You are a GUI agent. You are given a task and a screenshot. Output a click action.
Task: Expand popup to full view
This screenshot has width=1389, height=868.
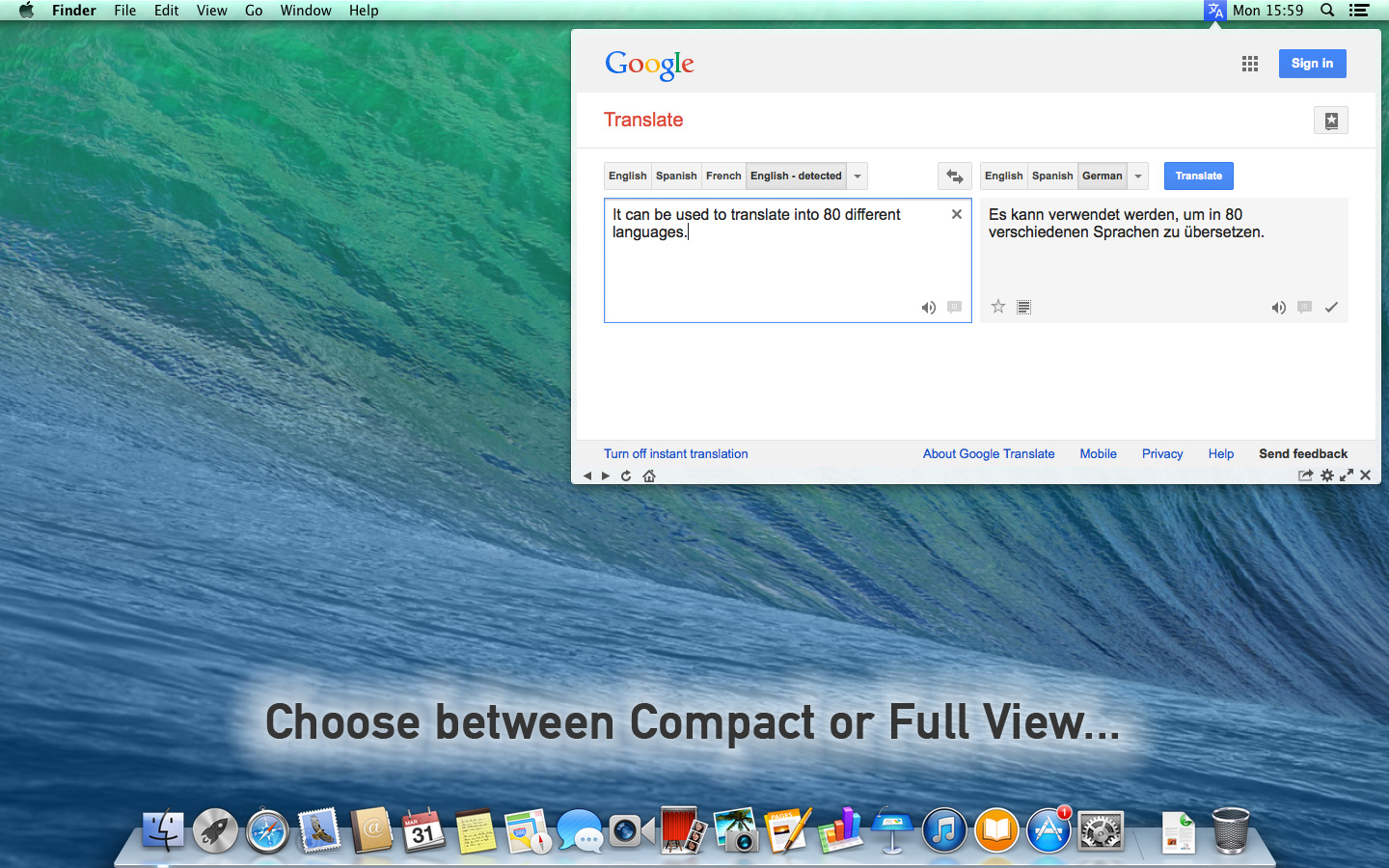1347,475
